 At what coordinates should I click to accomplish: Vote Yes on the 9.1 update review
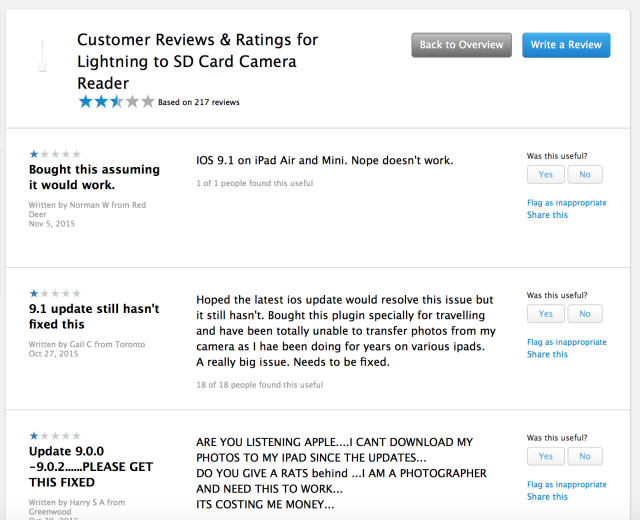(546, 313)
